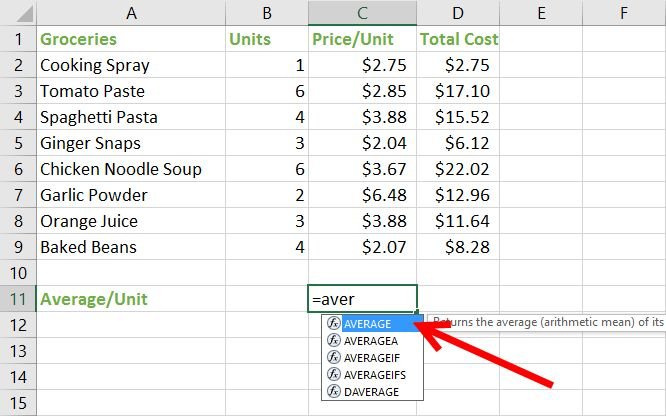The width and height of the screenshot is (666, 416).
Task: Click the fx icon beside AVERAGEA suggestion
Action: [334, 340]
